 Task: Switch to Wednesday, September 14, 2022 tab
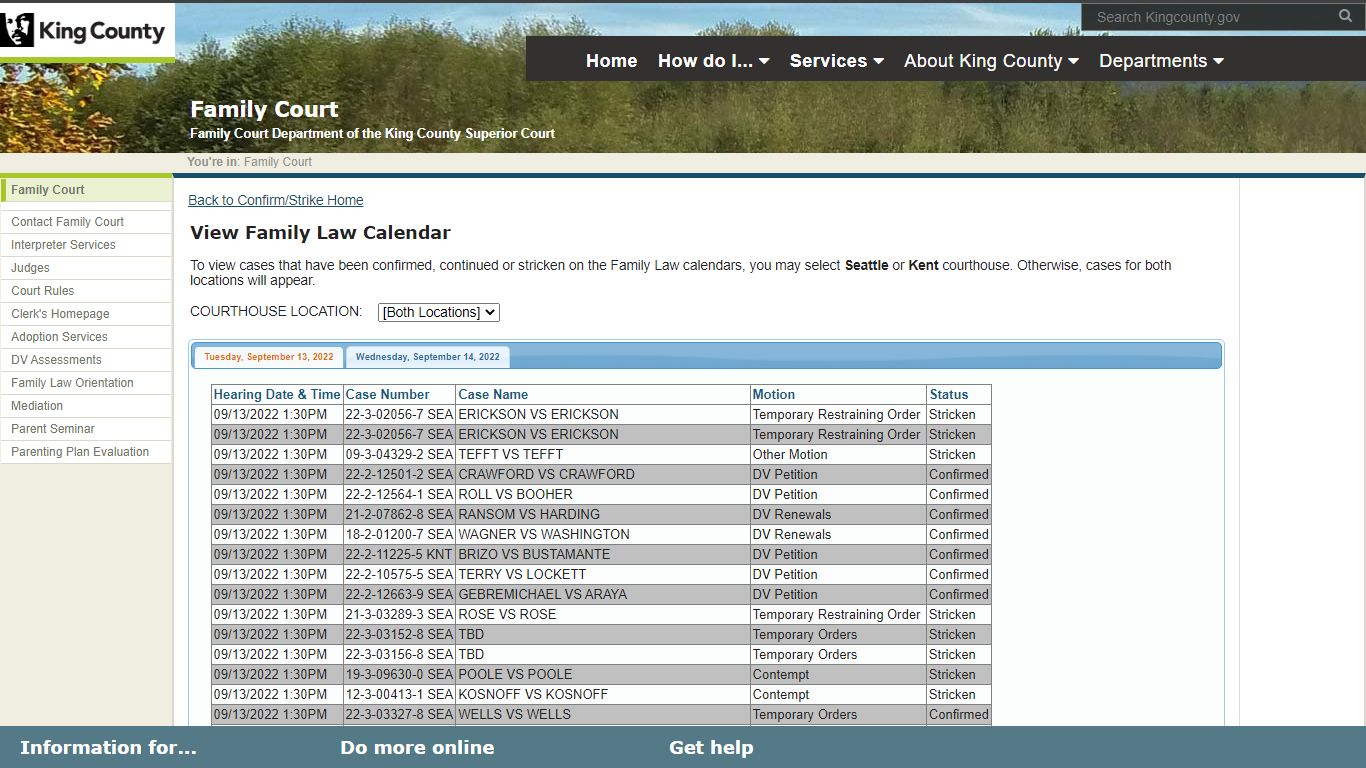point(428,357)
